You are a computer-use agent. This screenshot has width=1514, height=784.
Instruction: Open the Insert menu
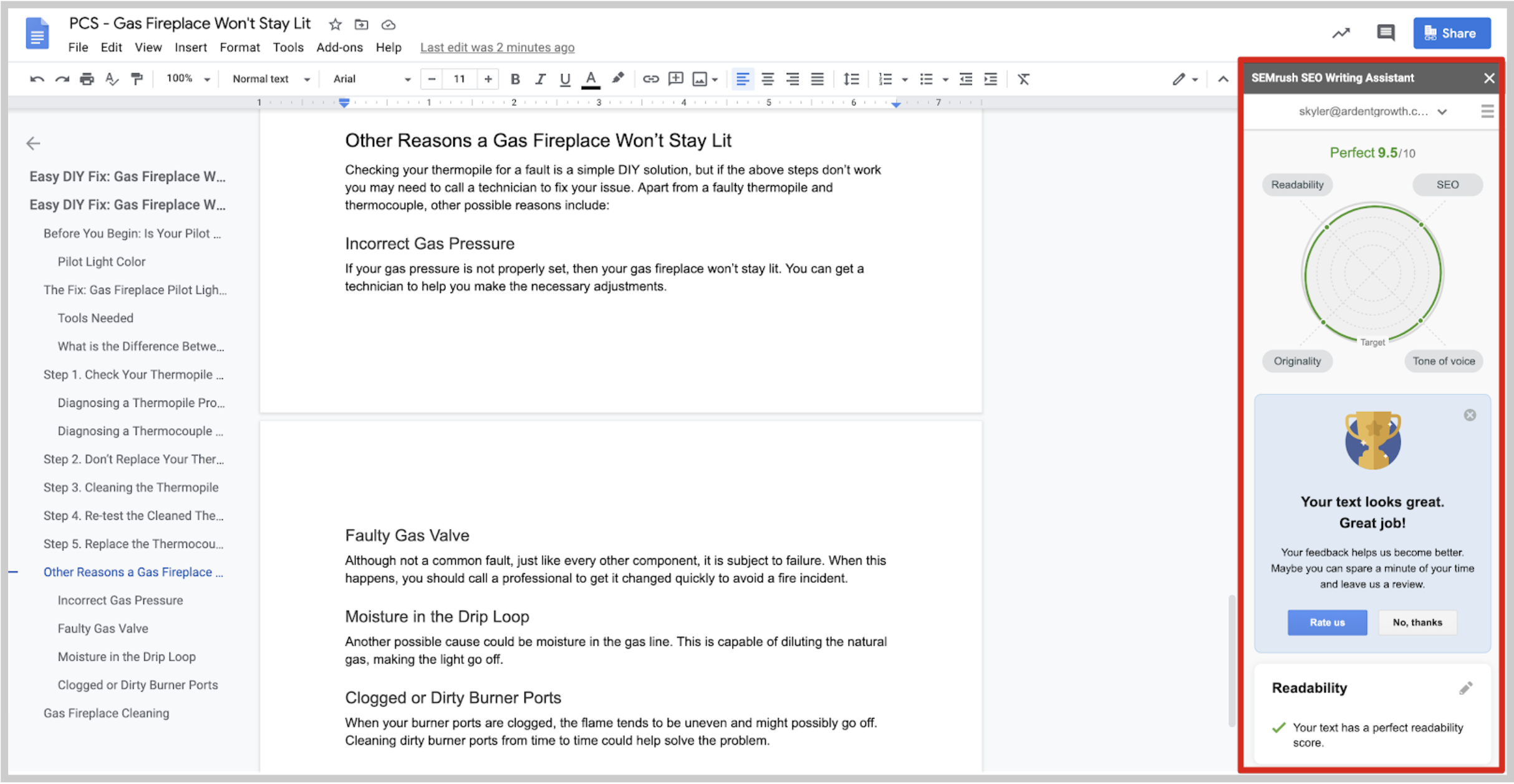click(190, 47)
